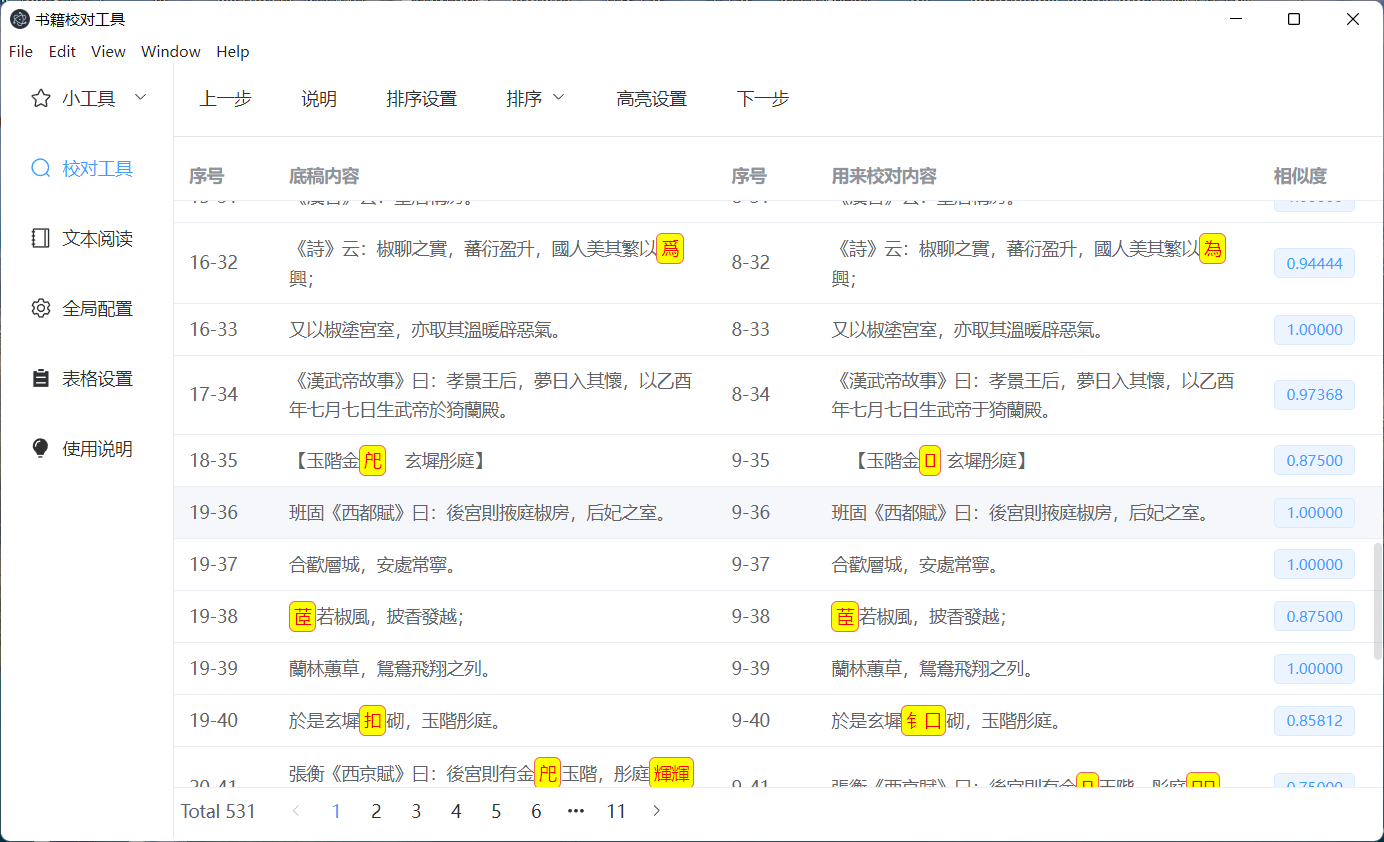This screenshot has width=1384, height=842.
Task: Click highlighted 為 in proof text 8-32
Action: [x=1212, y=248]
